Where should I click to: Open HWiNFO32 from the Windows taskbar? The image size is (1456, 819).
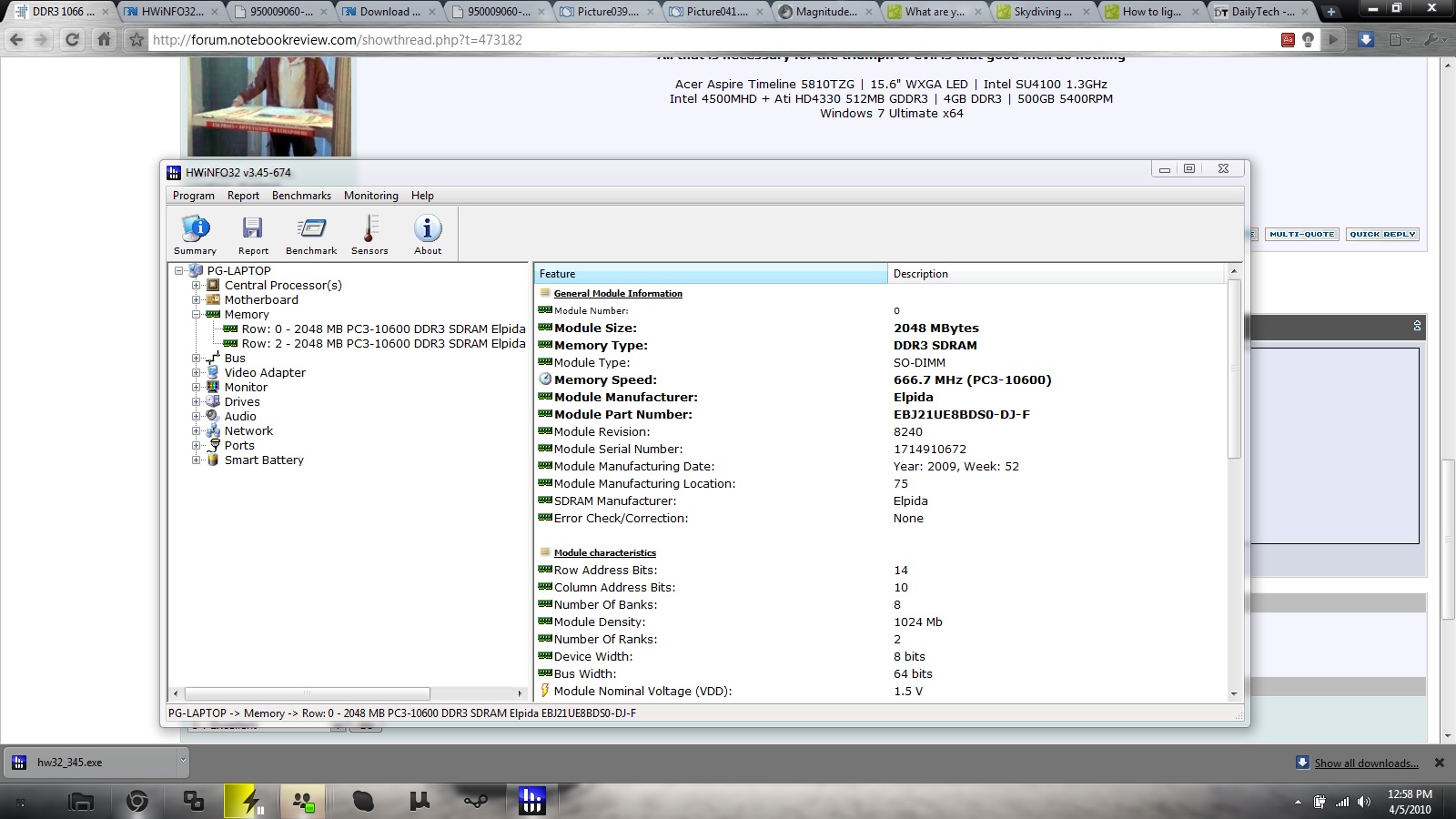531,801
